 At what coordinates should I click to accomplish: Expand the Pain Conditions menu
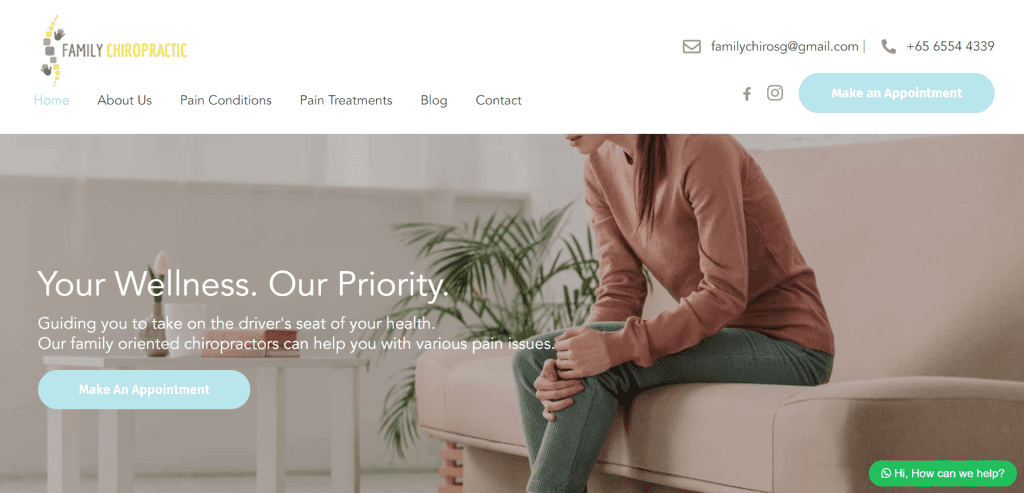(x=226, y=100)
